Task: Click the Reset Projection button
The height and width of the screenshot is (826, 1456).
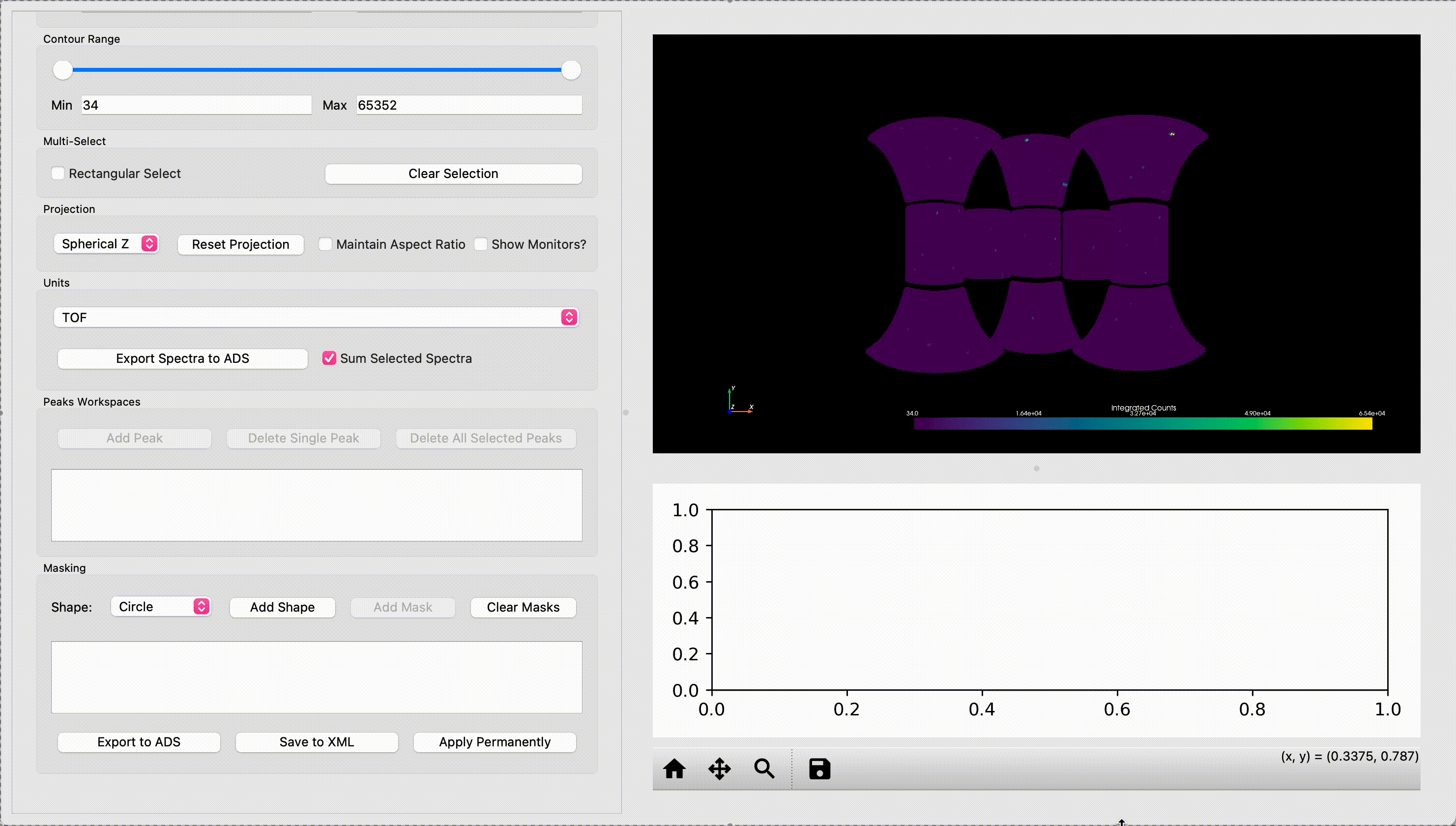Action: [240, 244]
